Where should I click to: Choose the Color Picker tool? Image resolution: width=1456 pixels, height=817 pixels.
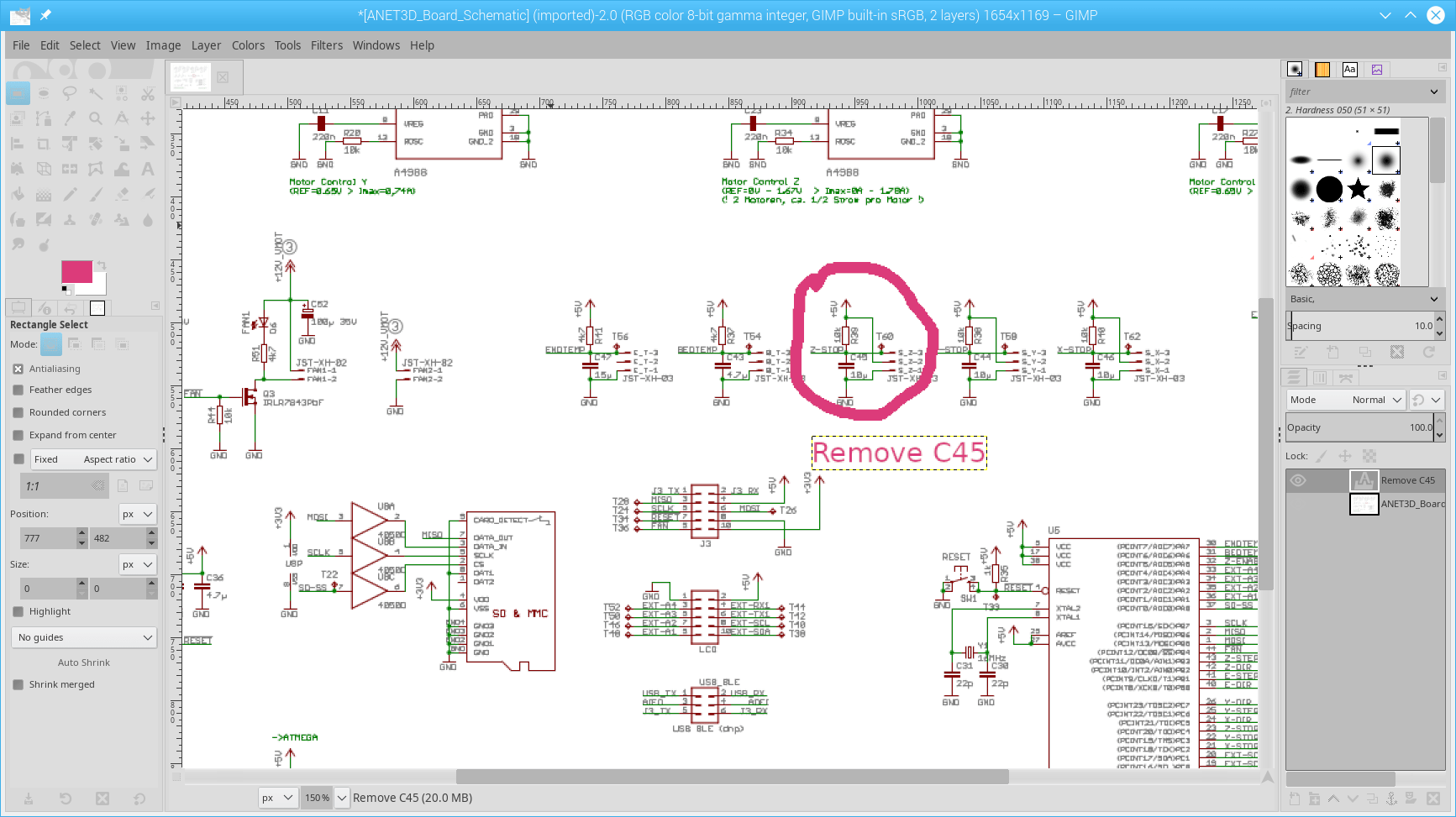[x=69, y=118]
